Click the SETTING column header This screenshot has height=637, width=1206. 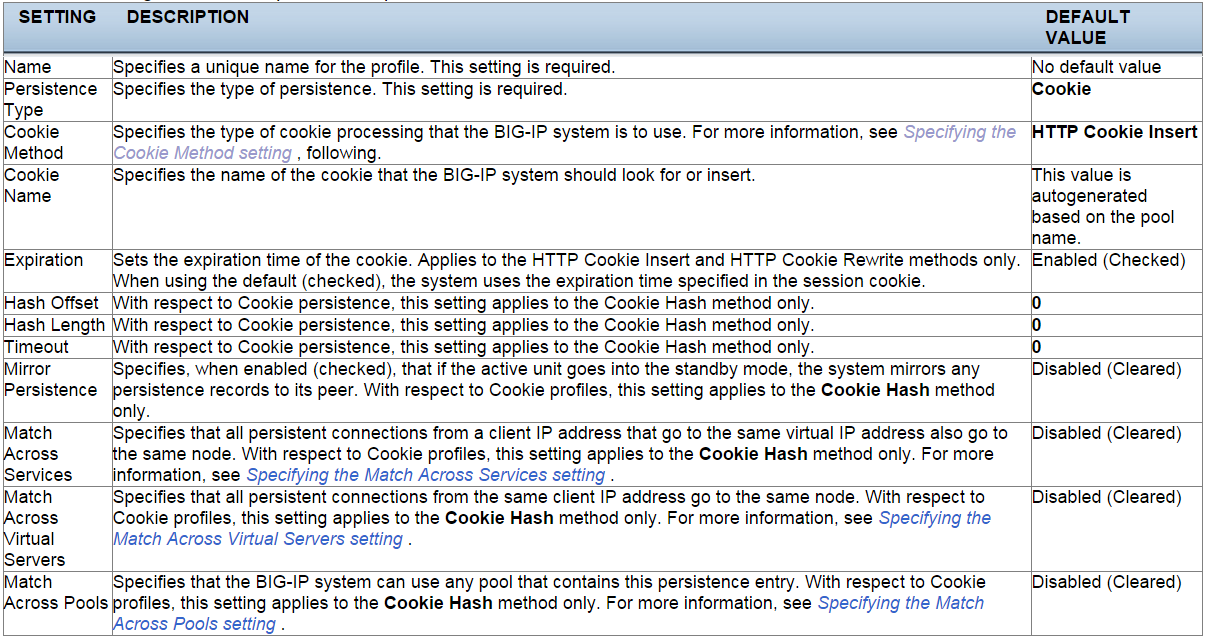click(x=58, y=17)
